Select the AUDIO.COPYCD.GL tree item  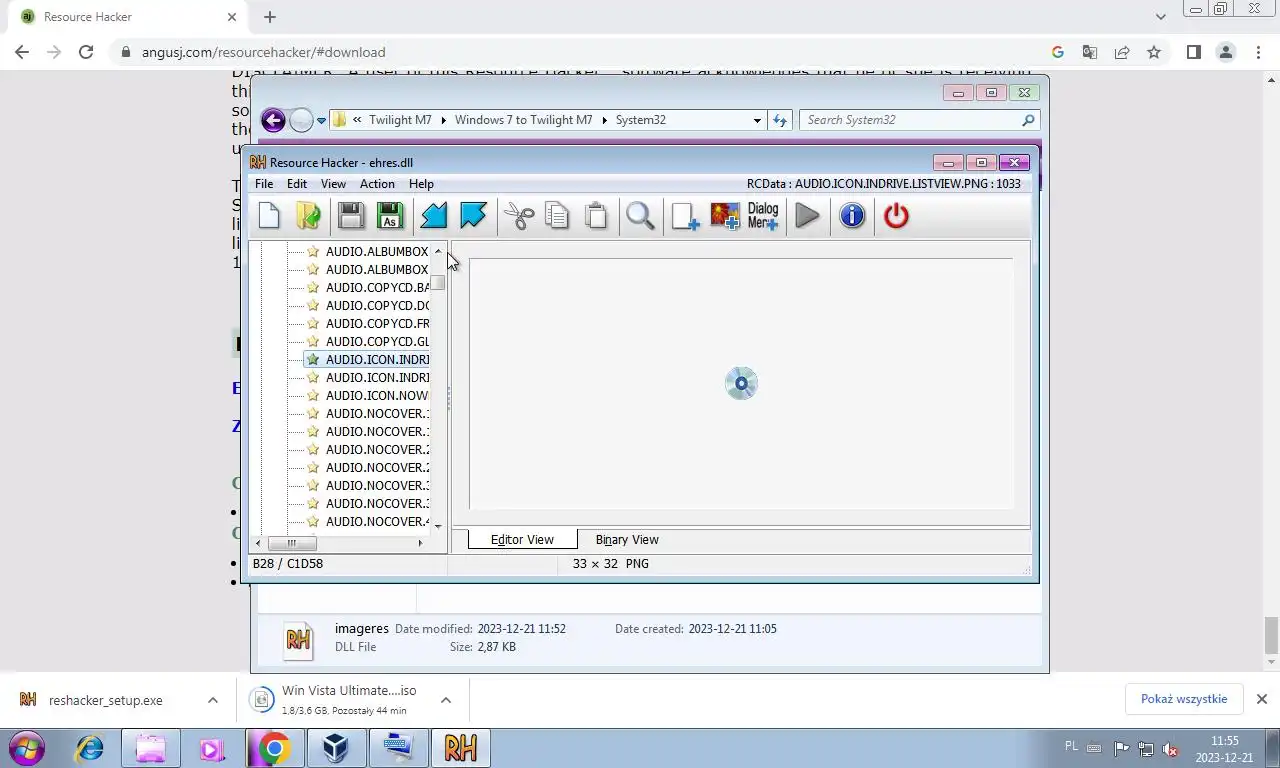click(377, 341)
